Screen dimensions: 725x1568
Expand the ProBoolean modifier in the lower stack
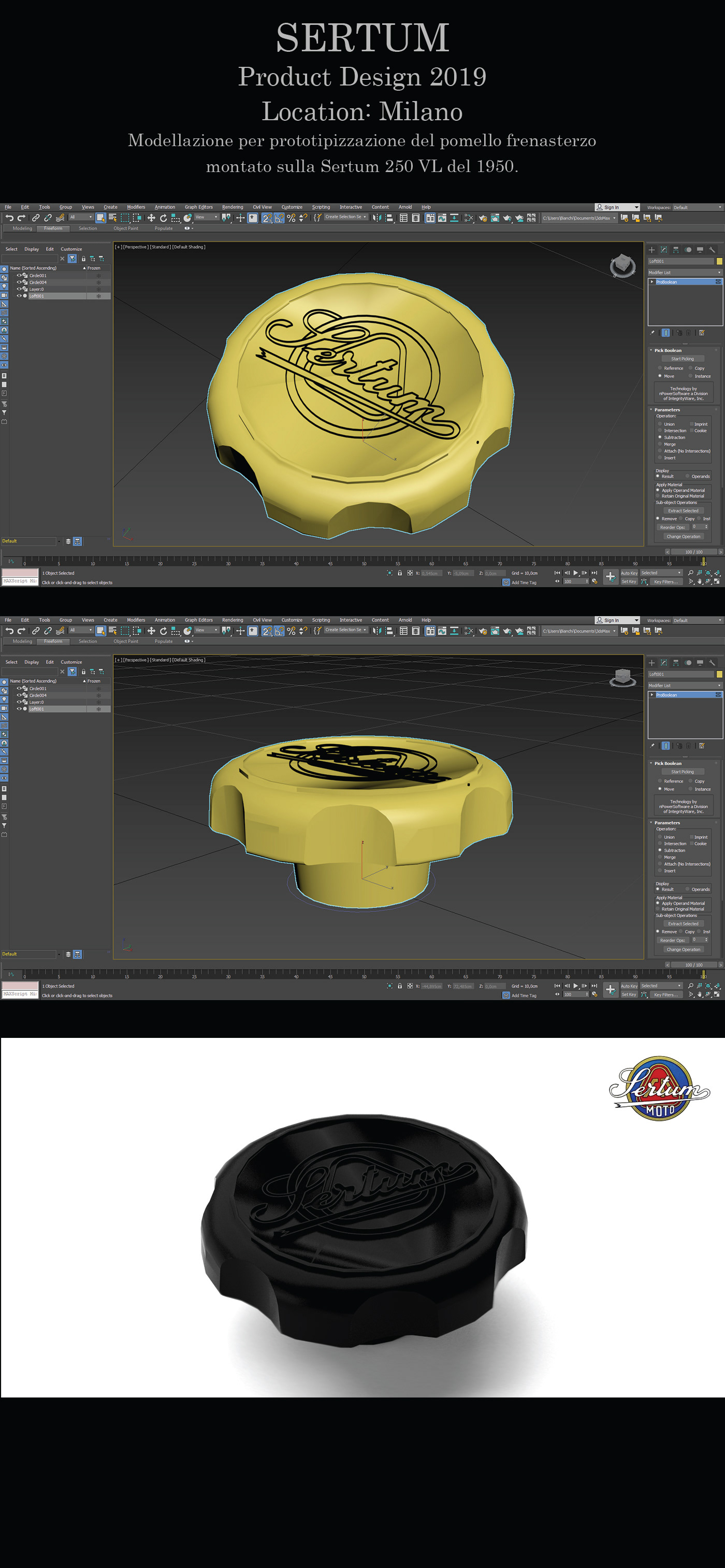pyautogui.click(x=652, y=694)
